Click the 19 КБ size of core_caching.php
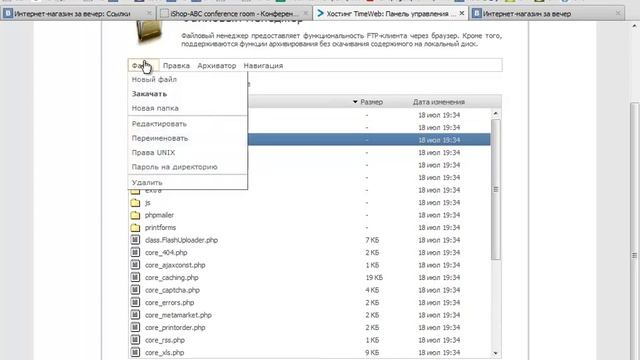This screenshot has height=360, width=640. pos(374,278)
